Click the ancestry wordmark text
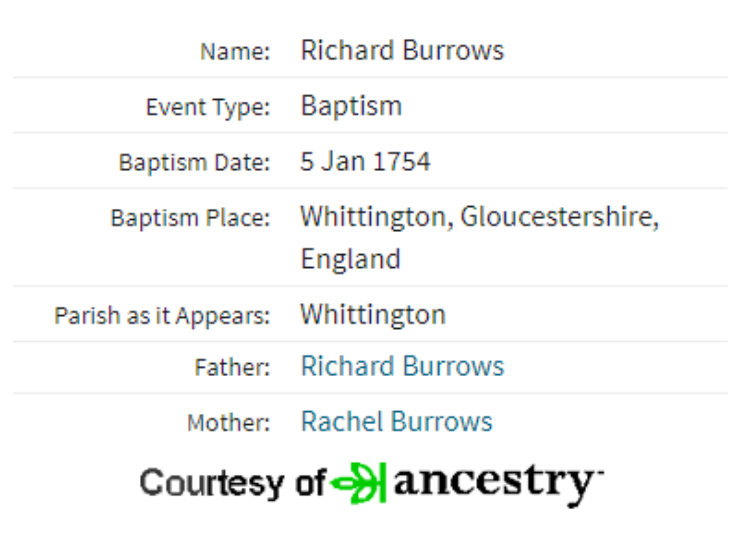750x540 pixels. (x=495, y=485)
